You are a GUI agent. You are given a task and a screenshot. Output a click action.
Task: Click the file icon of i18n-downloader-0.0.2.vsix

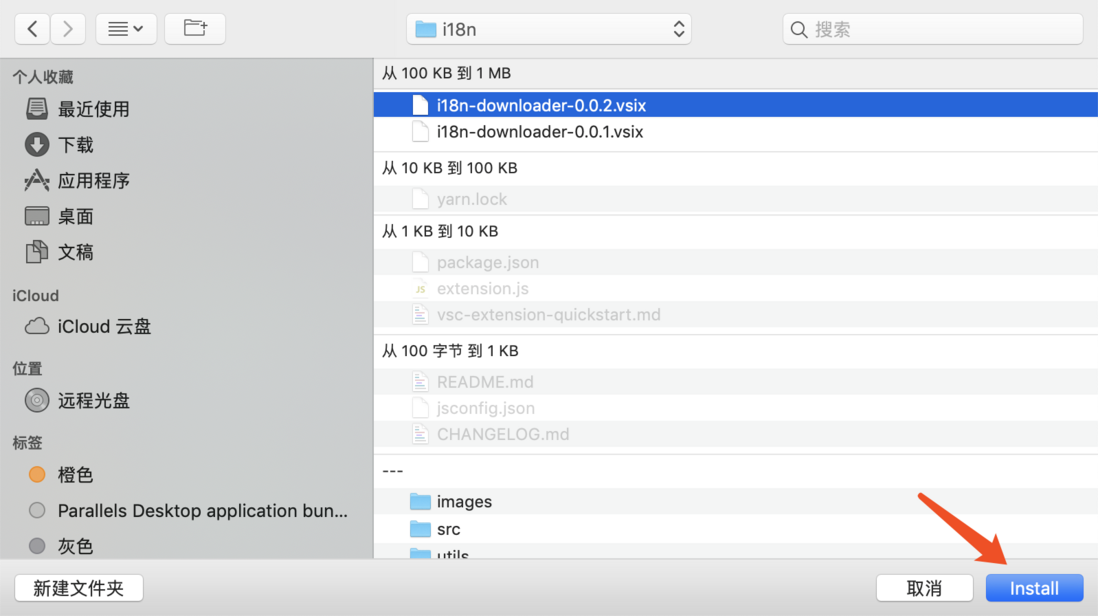(420, 105)
